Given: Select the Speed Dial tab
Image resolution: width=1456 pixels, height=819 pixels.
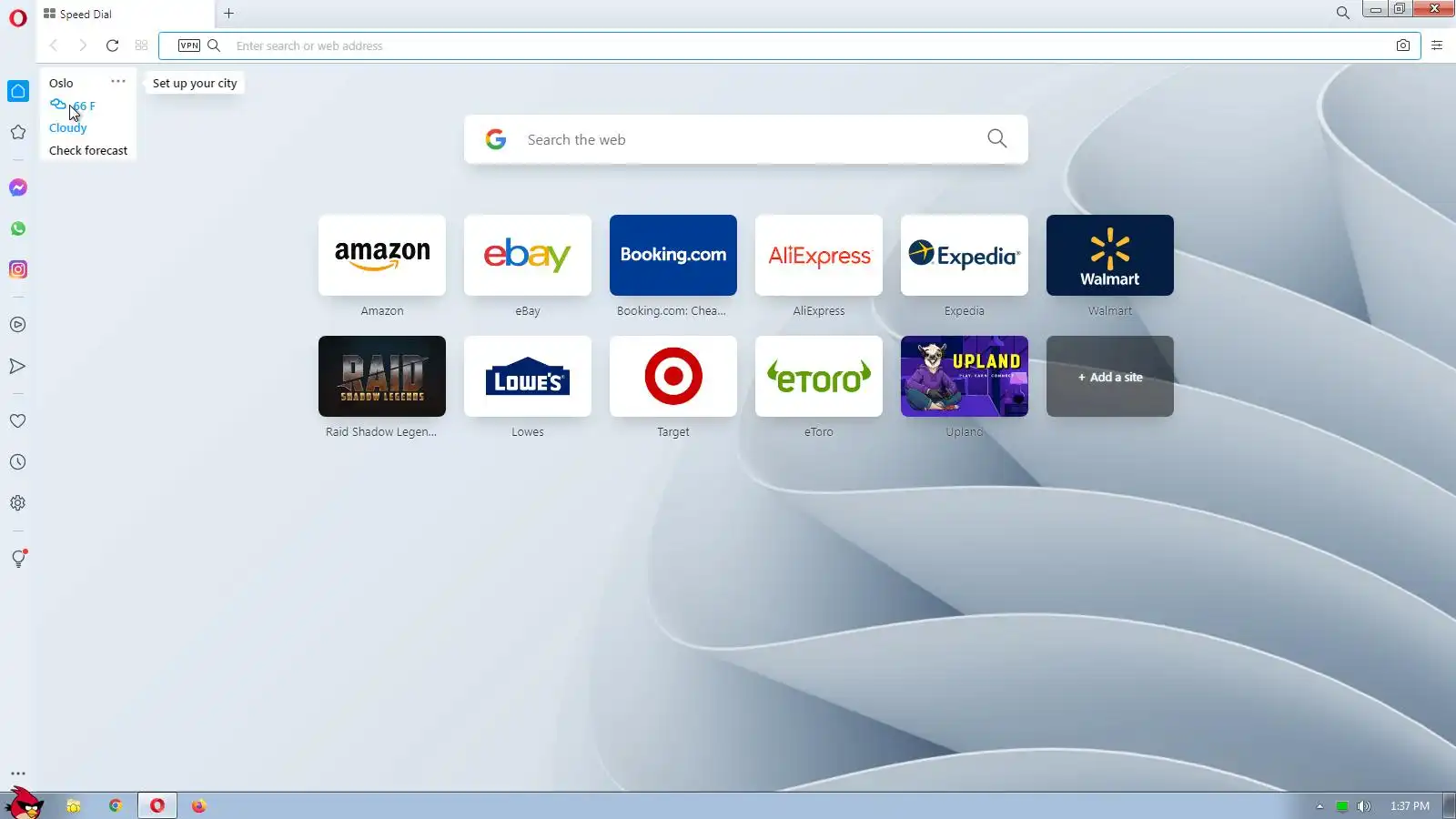Looking at the screenshot, I should 125,14.
